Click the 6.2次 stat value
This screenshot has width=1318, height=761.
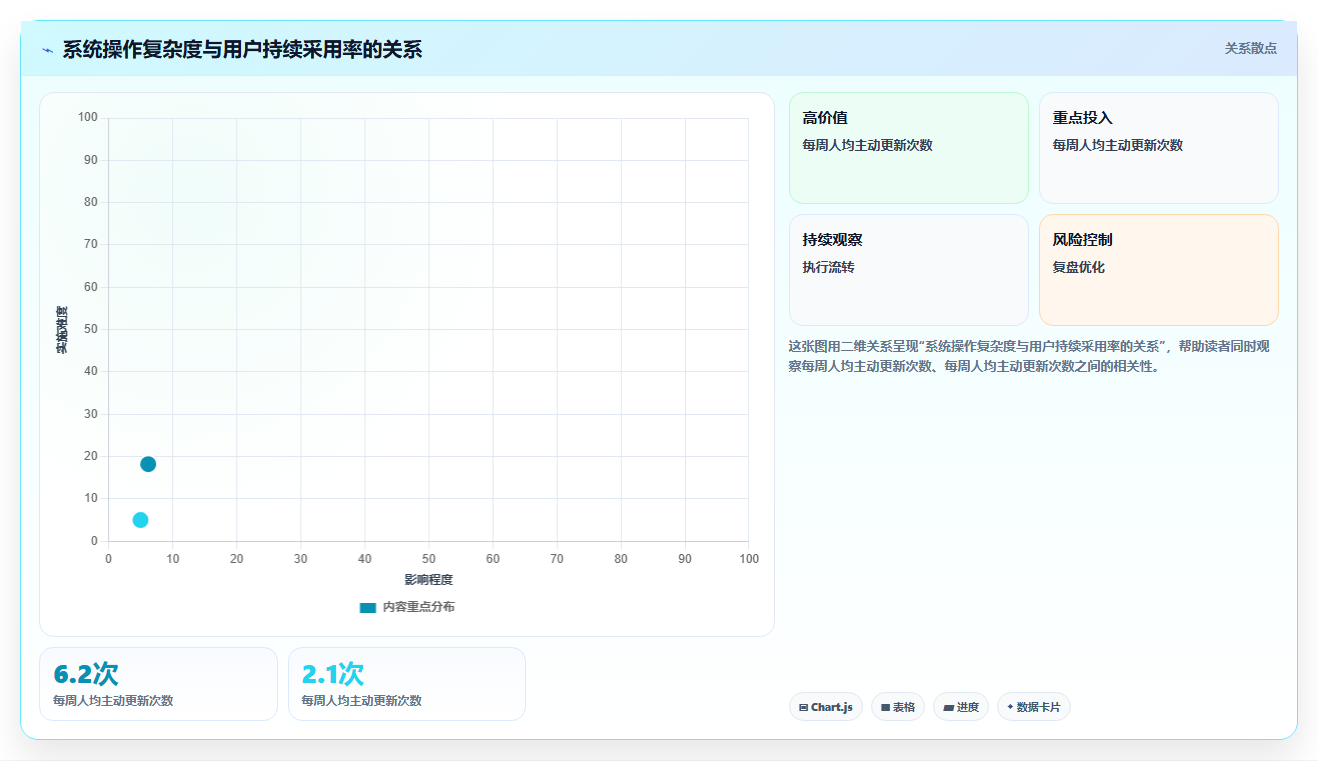[x=86, y=674]
